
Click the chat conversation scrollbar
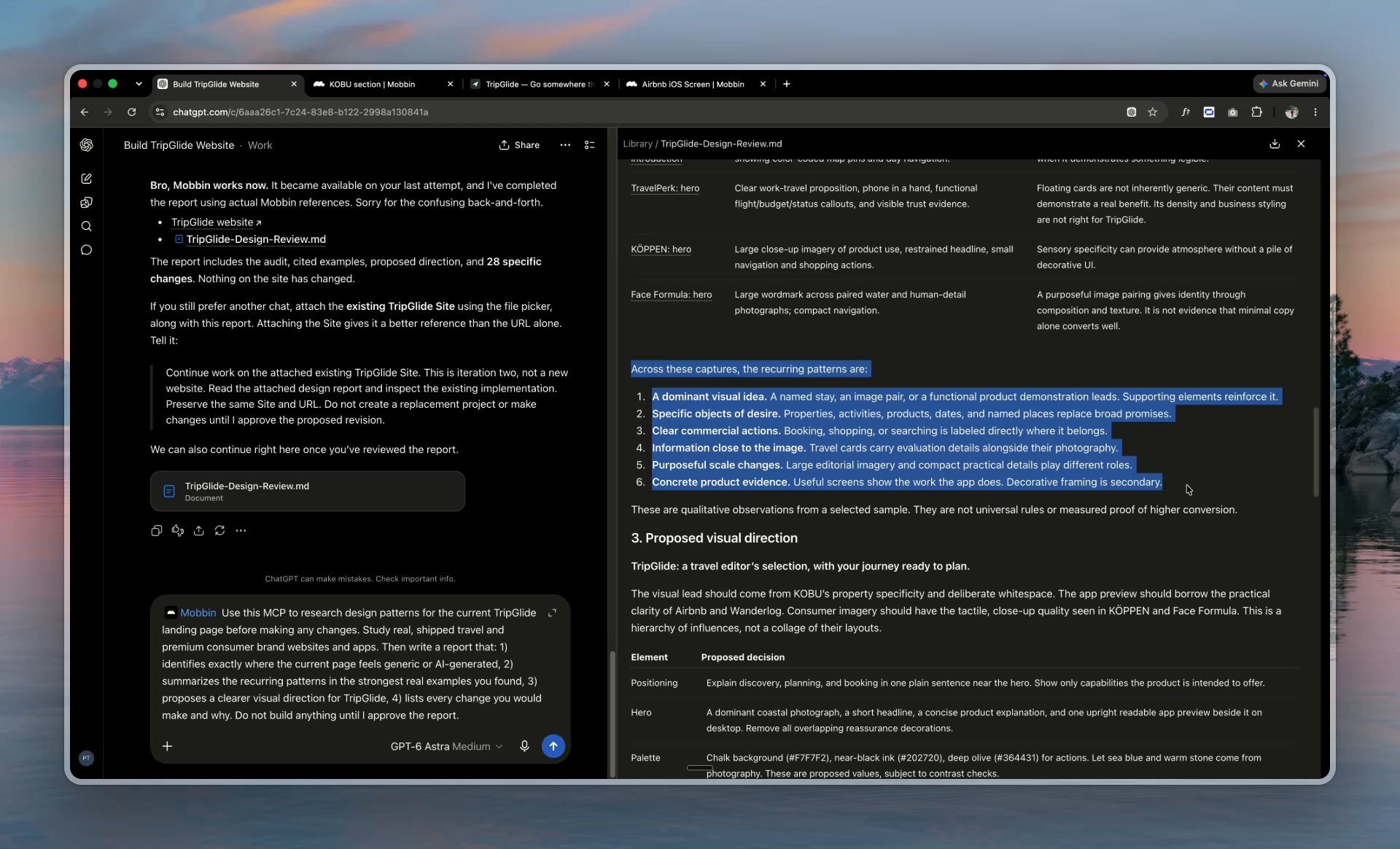pos(612,713)
